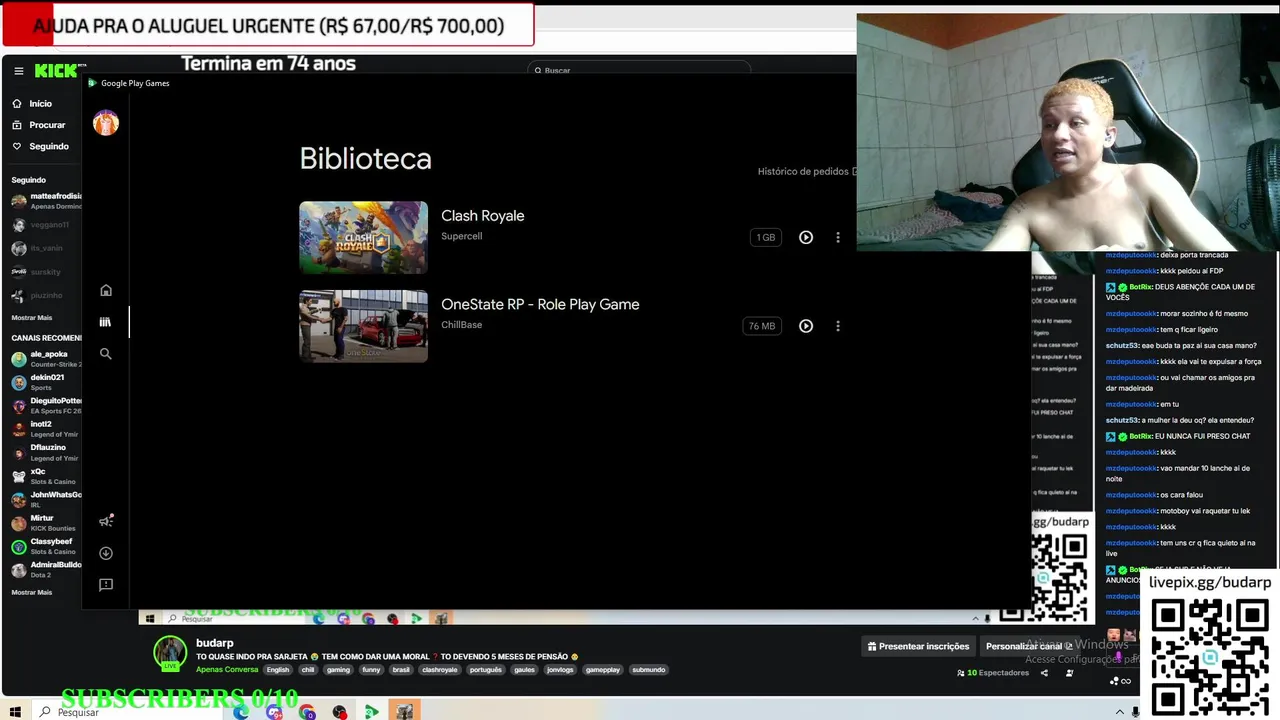Open more options for Clash Royale

tap(838, 237)
